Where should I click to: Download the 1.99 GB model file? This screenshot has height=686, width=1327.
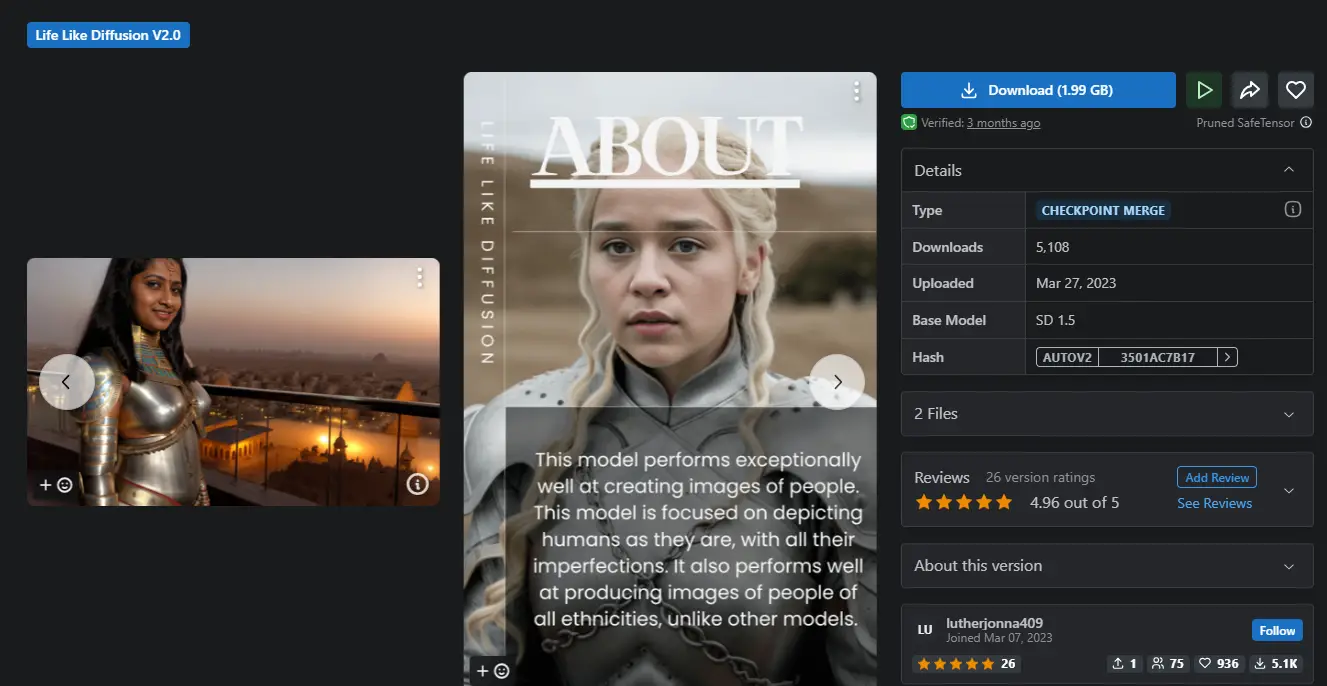1038,90
